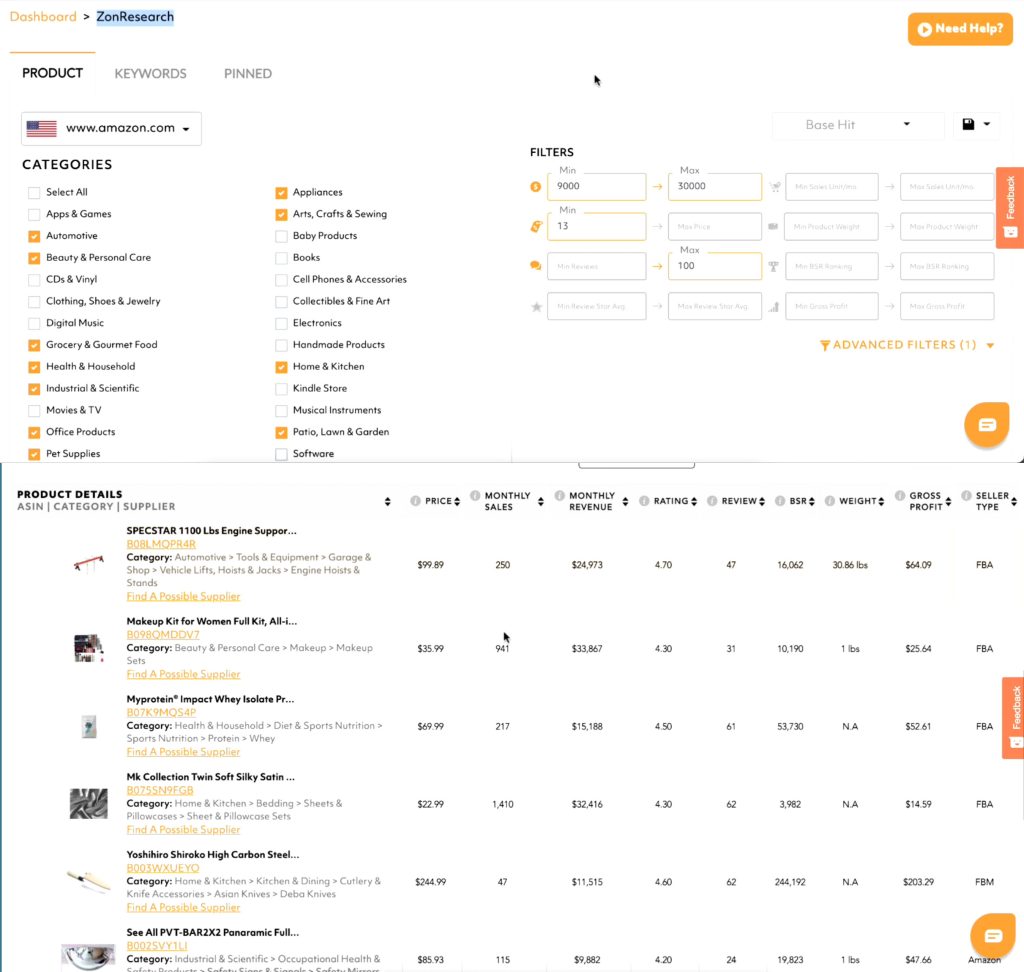
Task: Enable the Electronics category
Action: (281, 323)
